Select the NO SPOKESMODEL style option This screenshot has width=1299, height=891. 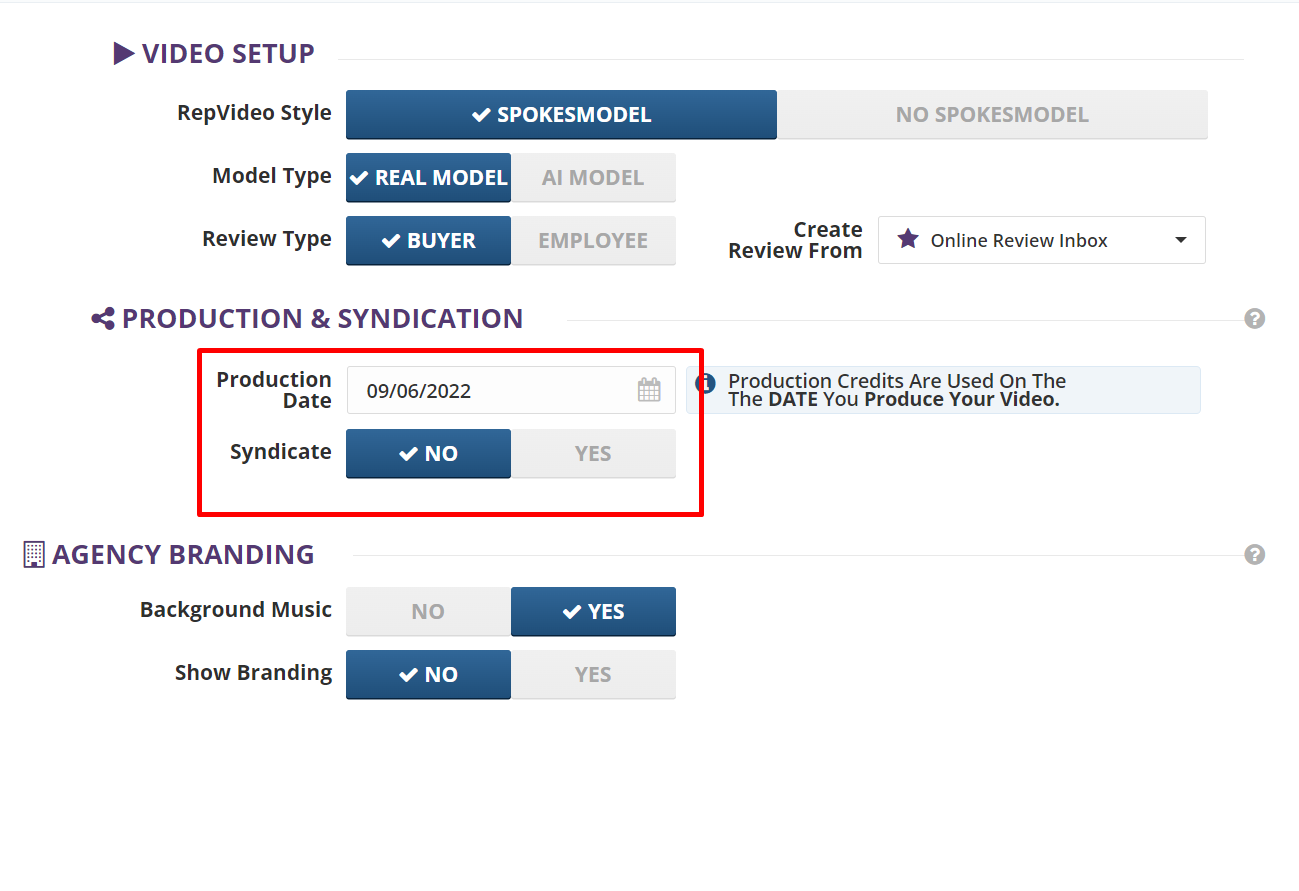[992, 115]
